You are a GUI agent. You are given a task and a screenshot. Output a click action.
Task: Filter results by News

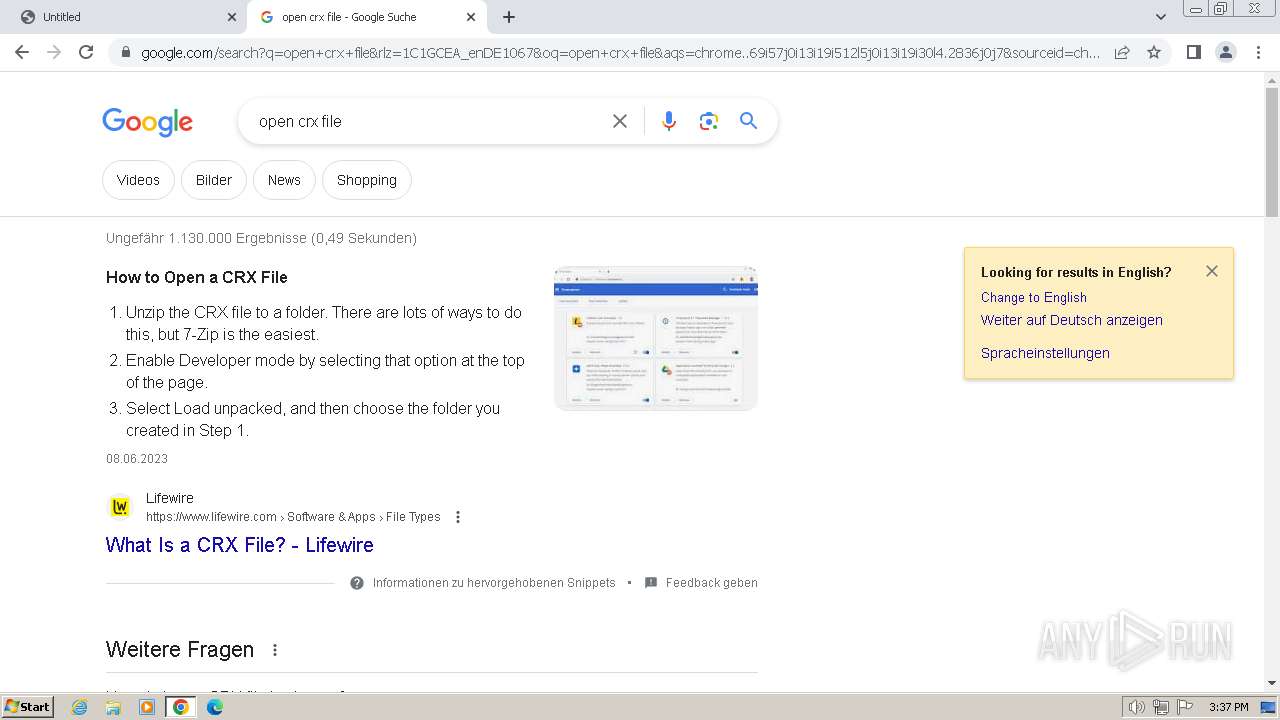pos(284,180)
